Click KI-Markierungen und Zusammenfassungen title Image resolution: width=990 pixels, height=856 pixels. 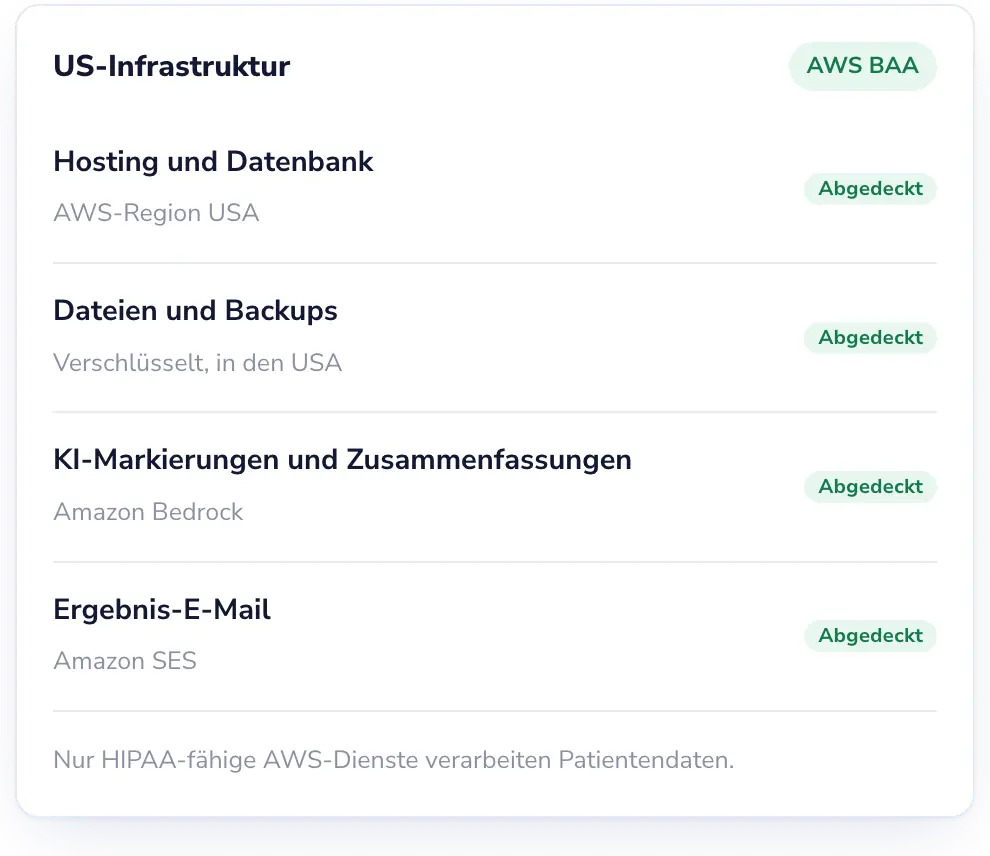click(342, 460)
